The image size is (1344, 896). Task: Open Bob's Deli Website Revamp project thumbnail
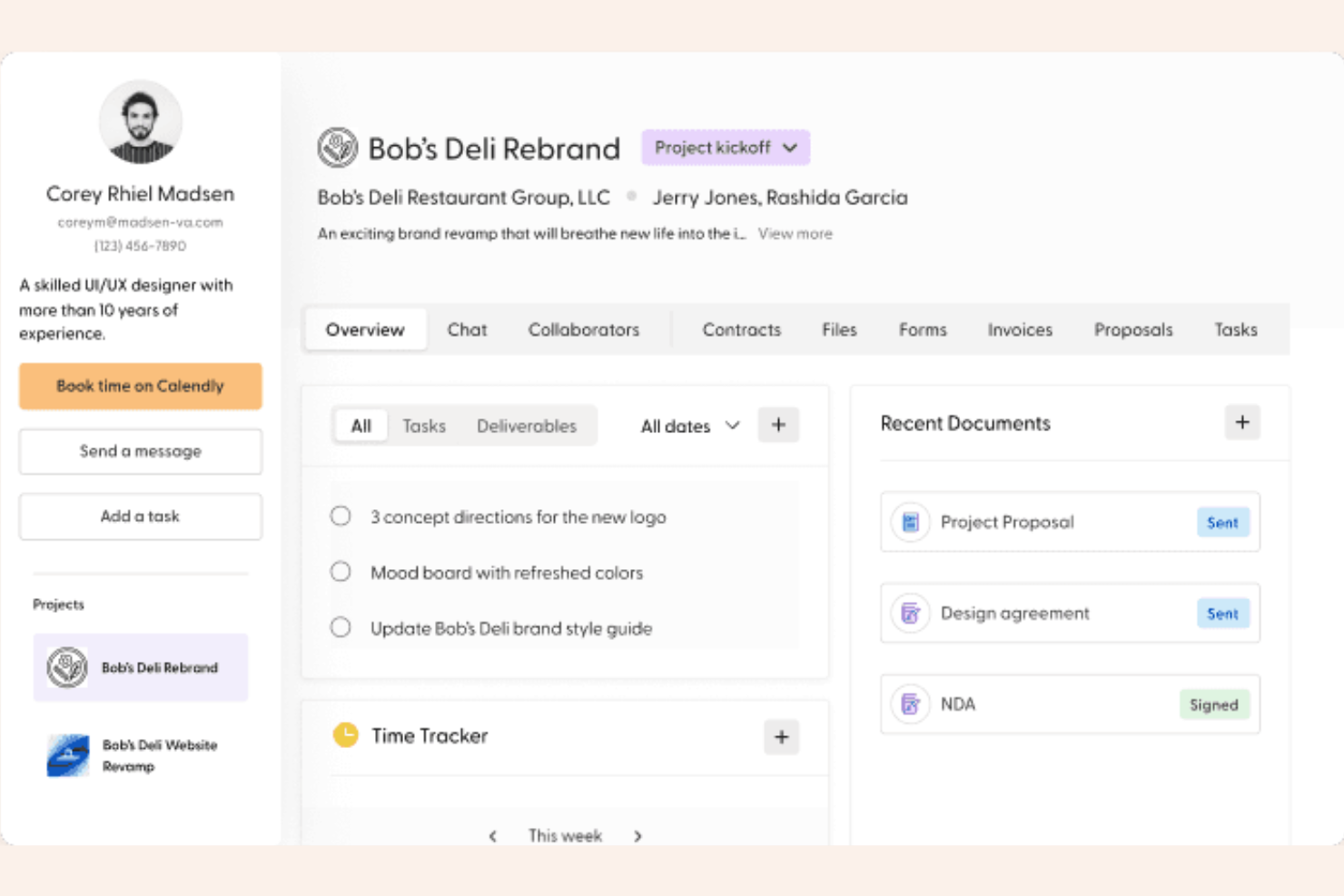(68, 755)
